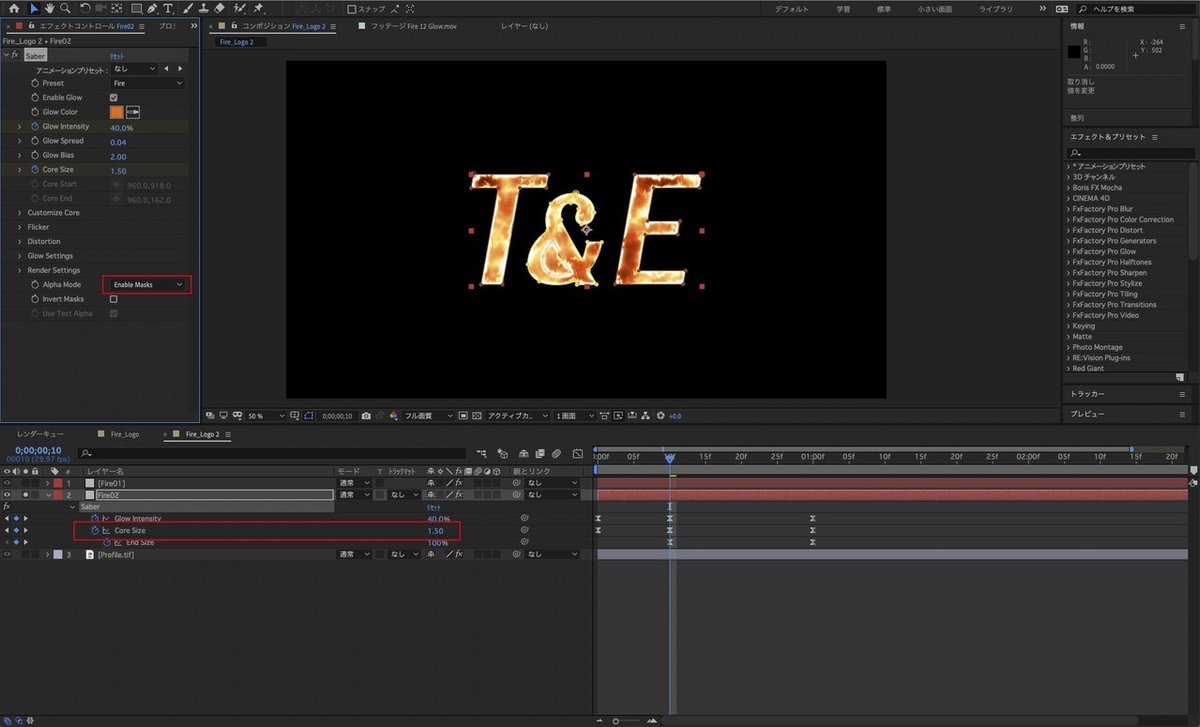Hide the Profile.tif layer eye icon
Viewport: 1200px width, 727px height.
pos(9,554)
